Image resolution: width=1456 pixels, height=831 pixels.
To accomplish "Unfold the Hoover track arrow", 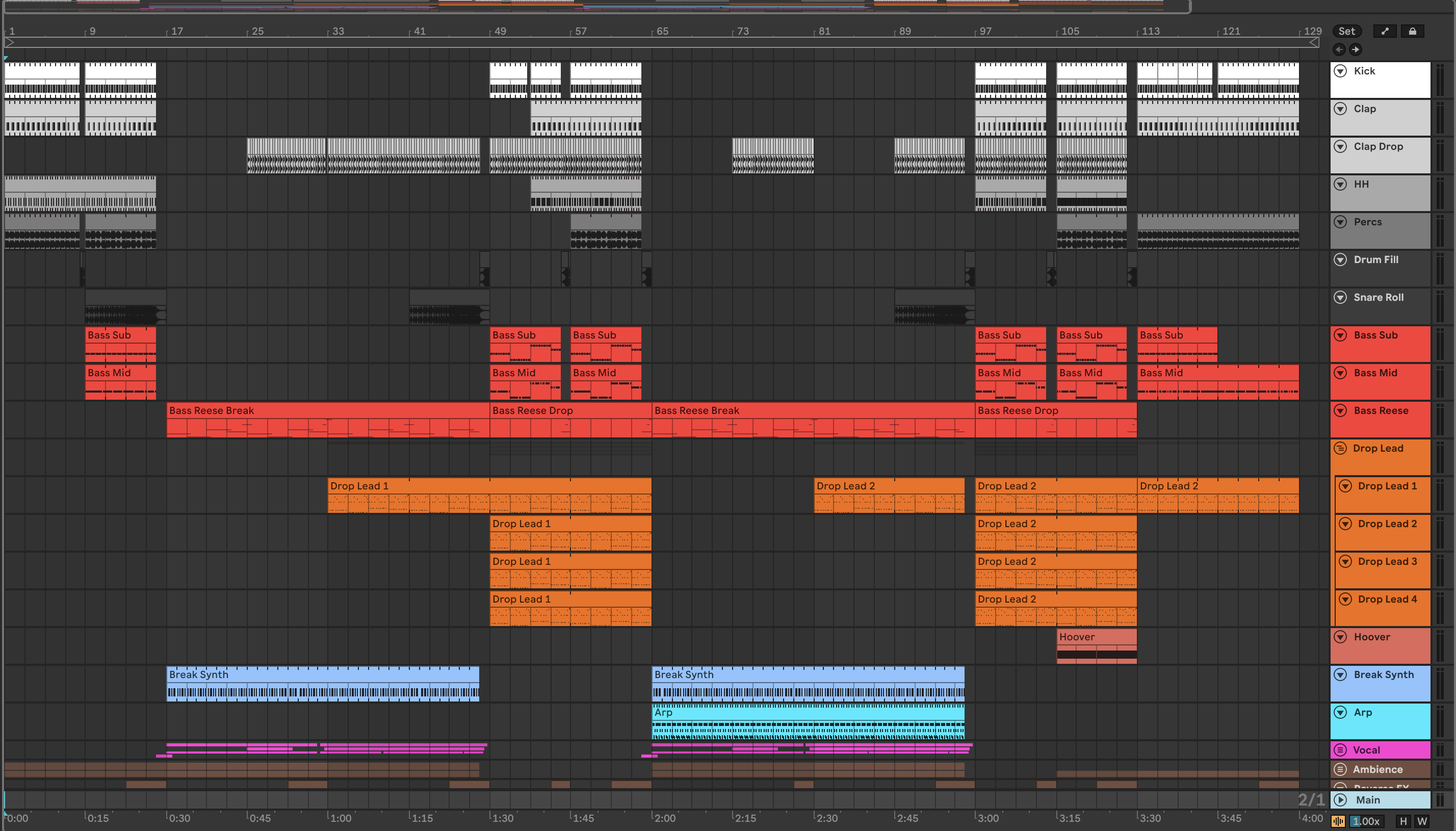I will point(1340,636).
